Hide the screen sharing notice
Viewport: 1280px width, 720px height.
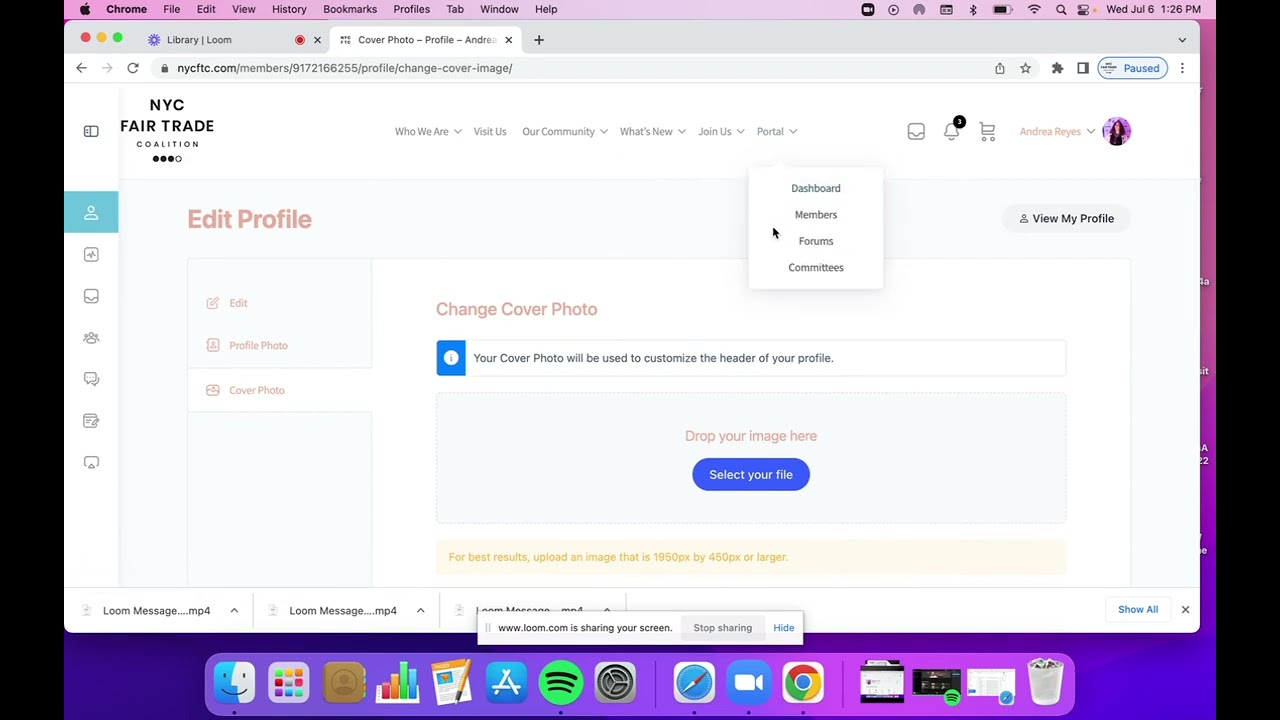point(784,628)
